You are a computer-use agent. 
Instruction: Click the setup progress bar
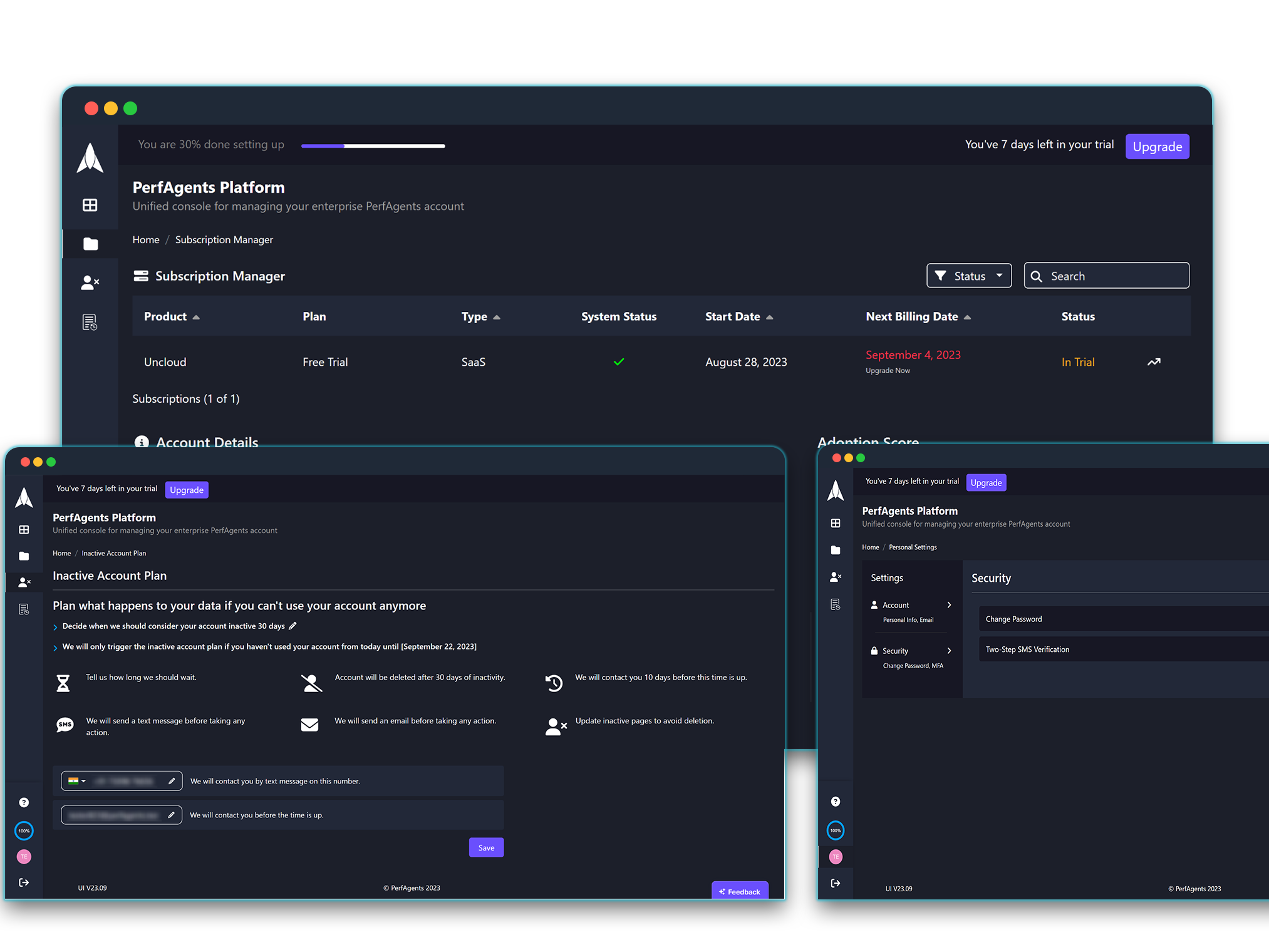click(x=373, y=146)
